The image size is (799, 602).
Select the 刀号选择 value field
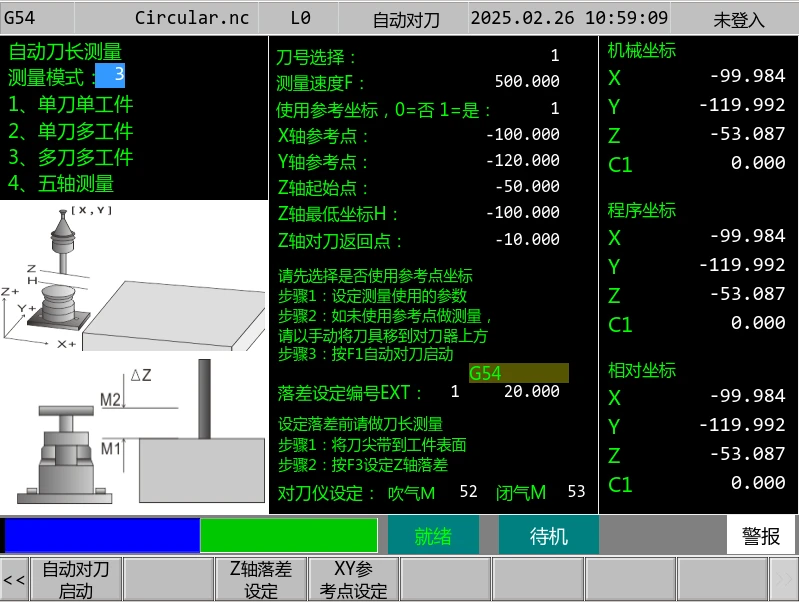click(x=554, y=55)
